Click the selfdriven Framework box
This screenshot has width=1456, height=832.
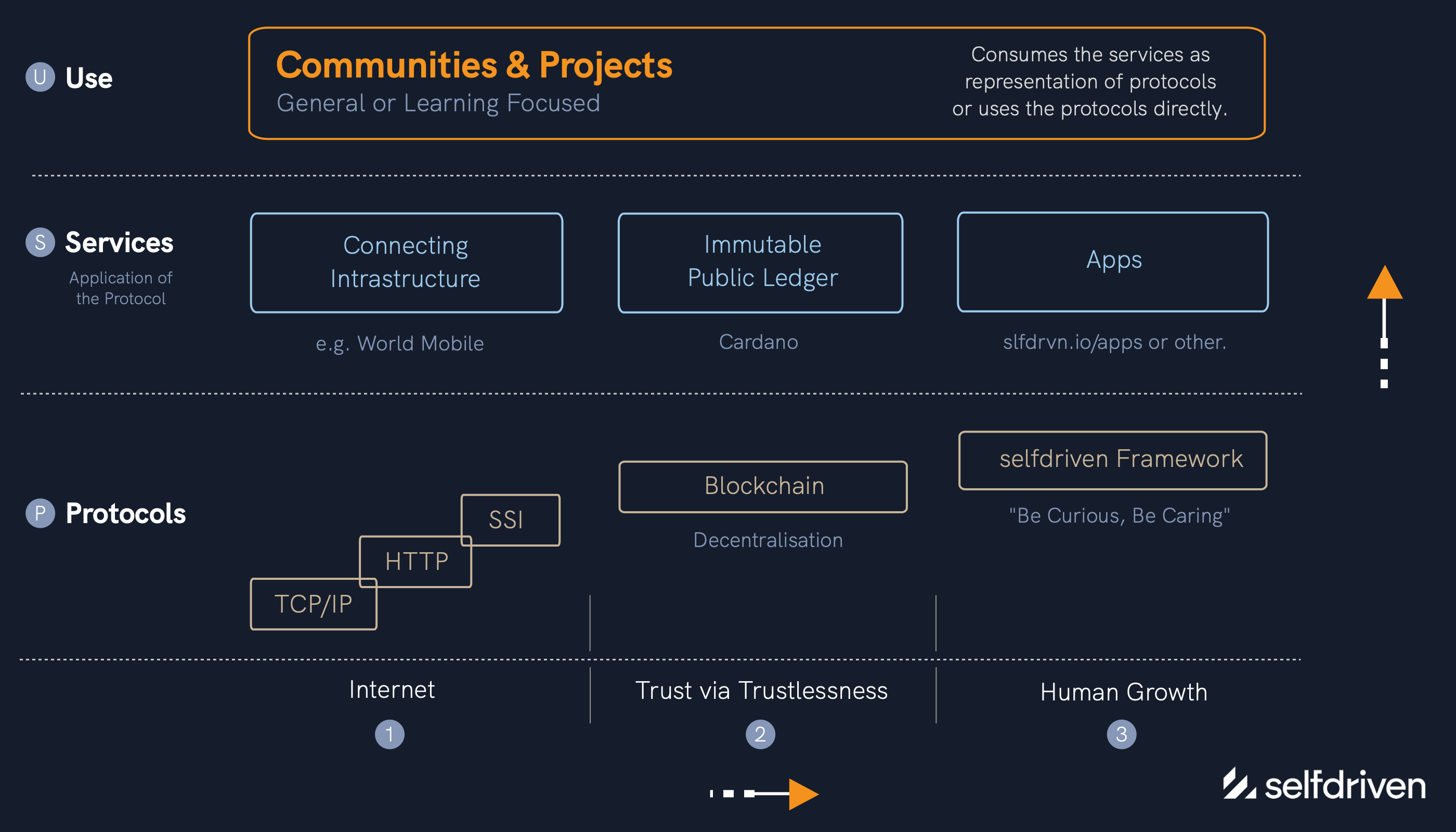(x=1113, y=460)
